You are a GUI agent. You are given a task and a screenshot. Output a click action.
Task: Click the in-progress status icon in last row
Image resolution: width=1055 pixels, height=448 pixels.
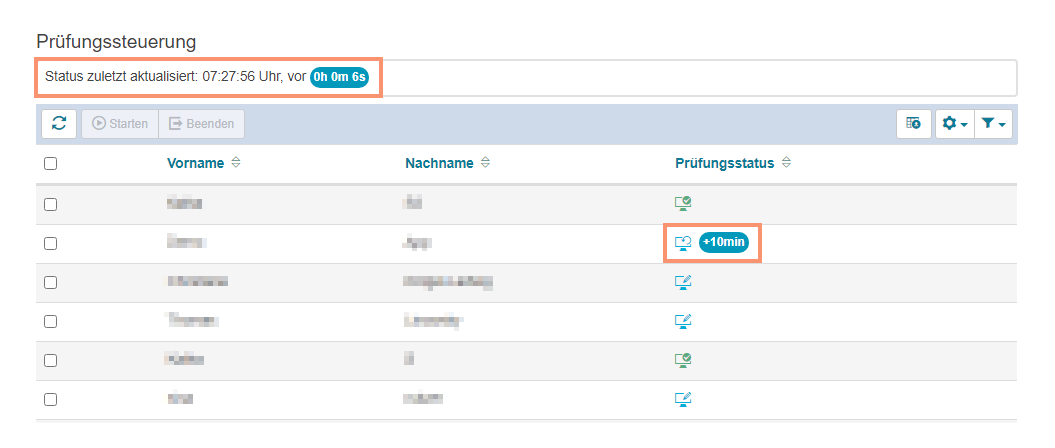(683, 399)
